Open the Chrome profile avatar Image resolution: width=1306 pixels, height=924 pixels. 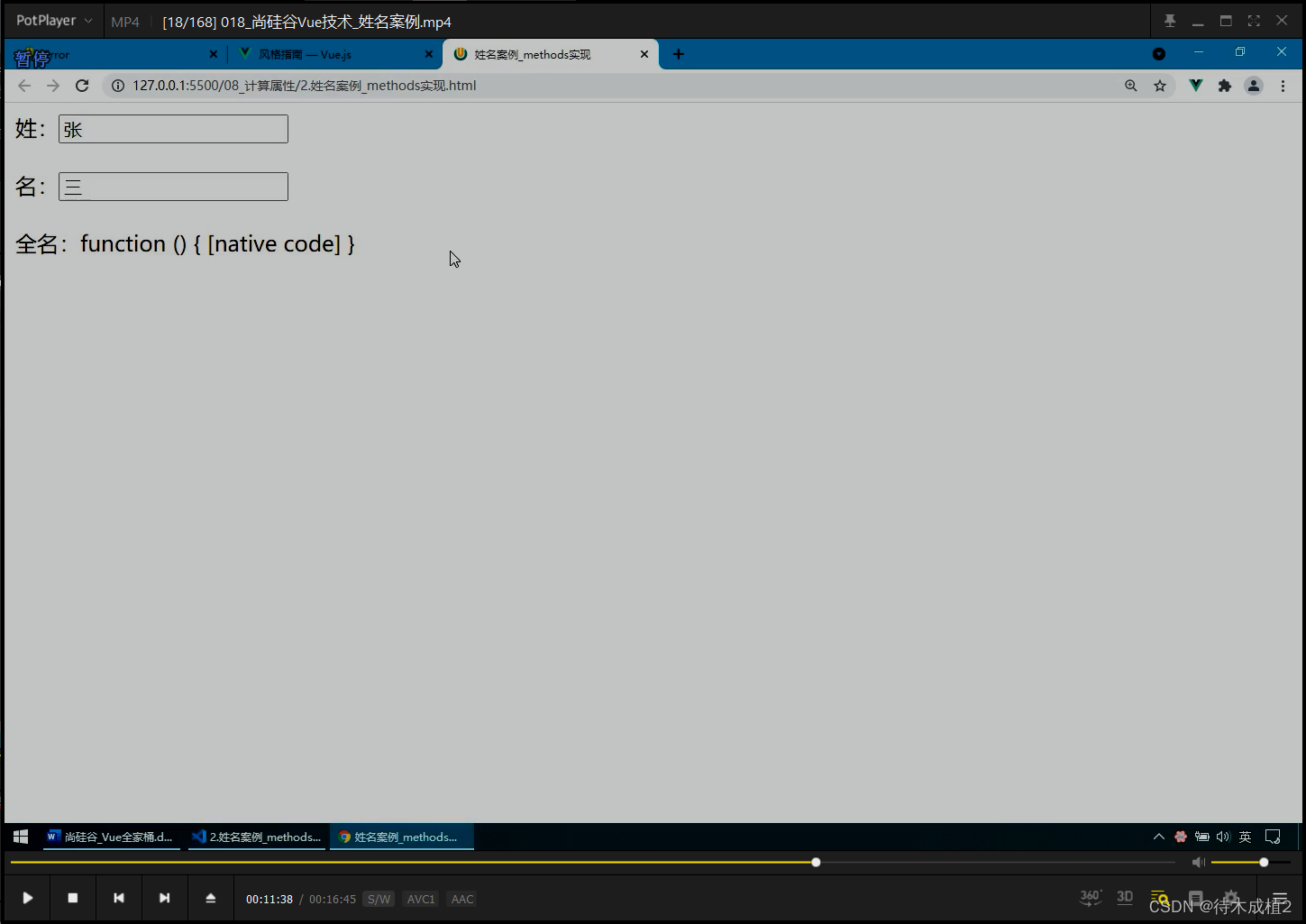click(1254, 86)
